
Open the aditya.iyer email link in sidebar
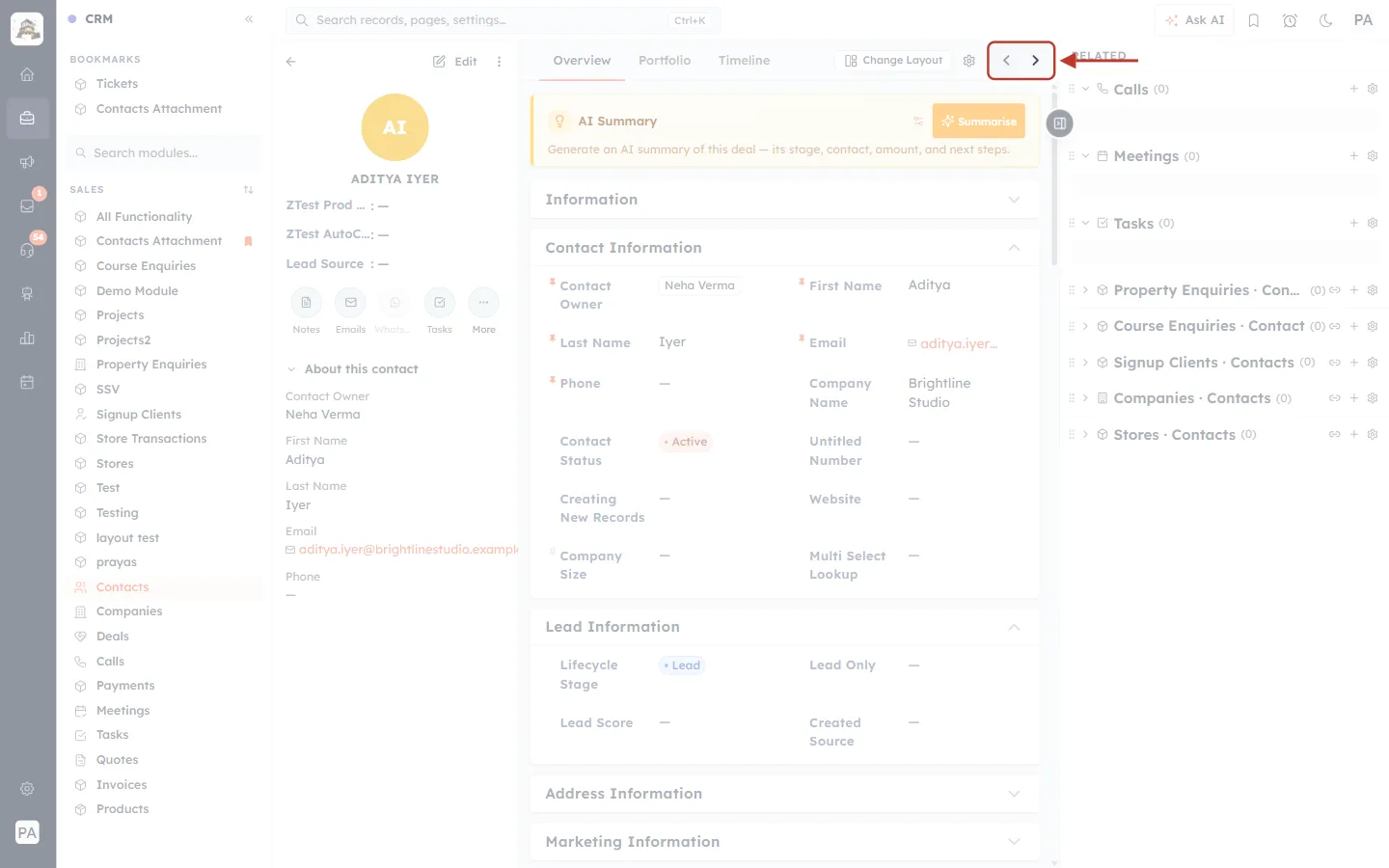coord(407,550)
